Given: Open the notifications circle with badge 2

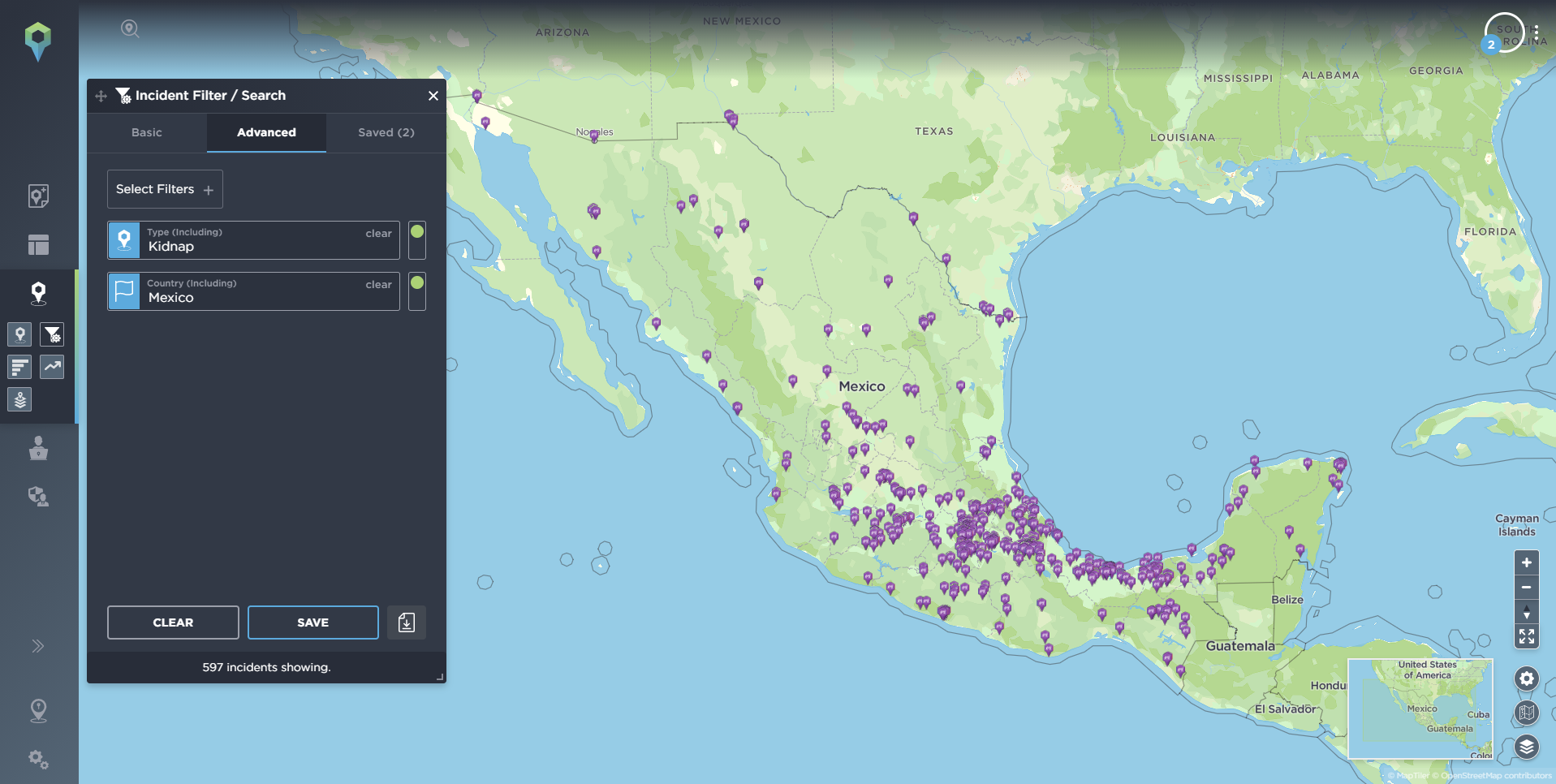Looking at the screenshot, I should click(x=1502, y=34).
